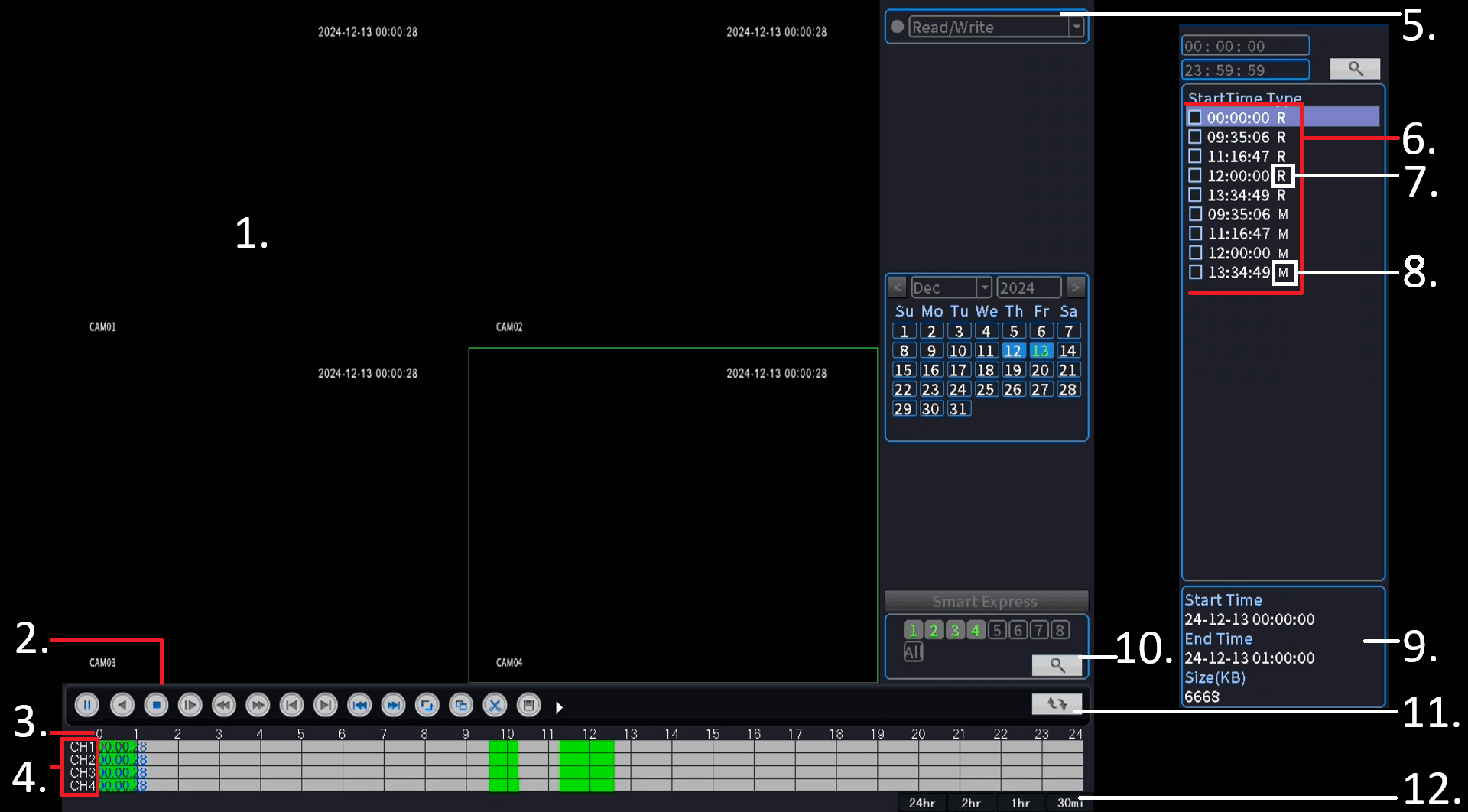Click the Smart Express button
This screenshot has height=812, width=1468.
[x=986, y=601]
